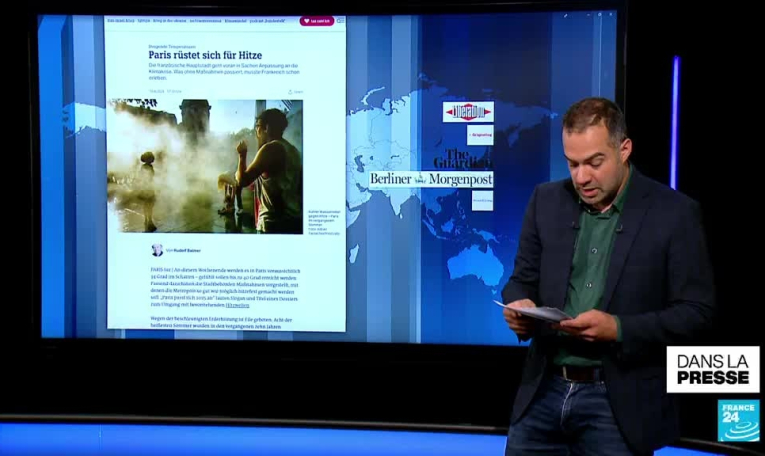
Task: Click headline 'Paris rüstet sich für Hitze'
Action: (x=205, y=55)
